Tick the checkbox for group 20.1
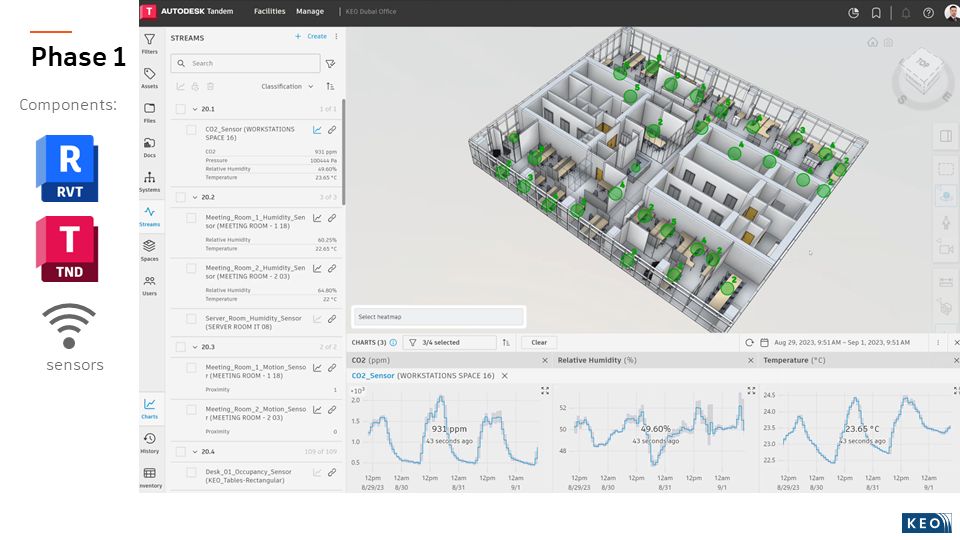960x540 pixels. tap(181, 109)
